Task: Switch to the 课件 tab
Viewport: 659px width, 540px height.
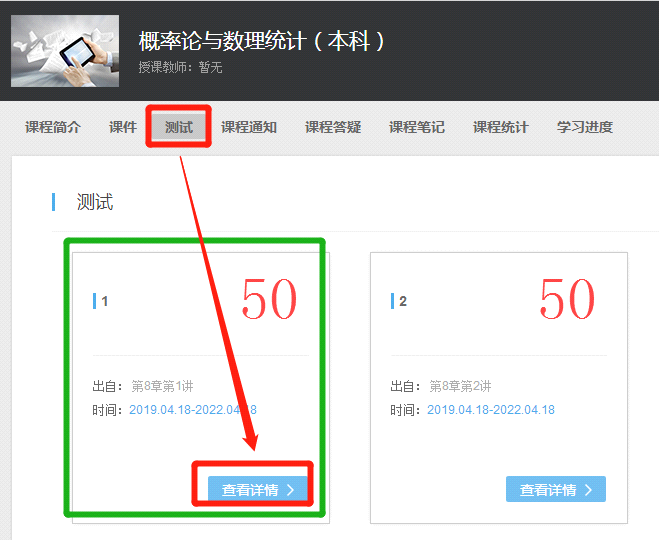Action: [x=123, y=127]
